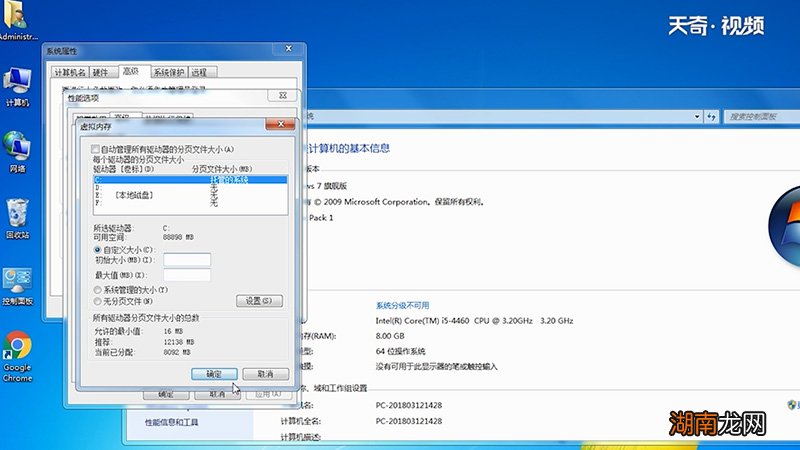Close the 系统属性 window
This screenshot has height=450, width=800.
[x=288, y=48]
